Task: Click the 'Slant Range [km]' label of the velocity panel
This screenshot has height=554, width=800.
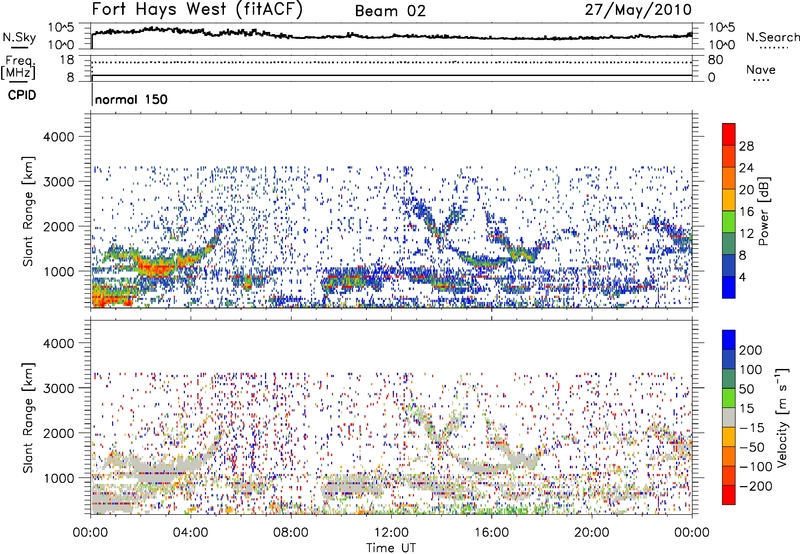Action: click(x=28, y=417)
